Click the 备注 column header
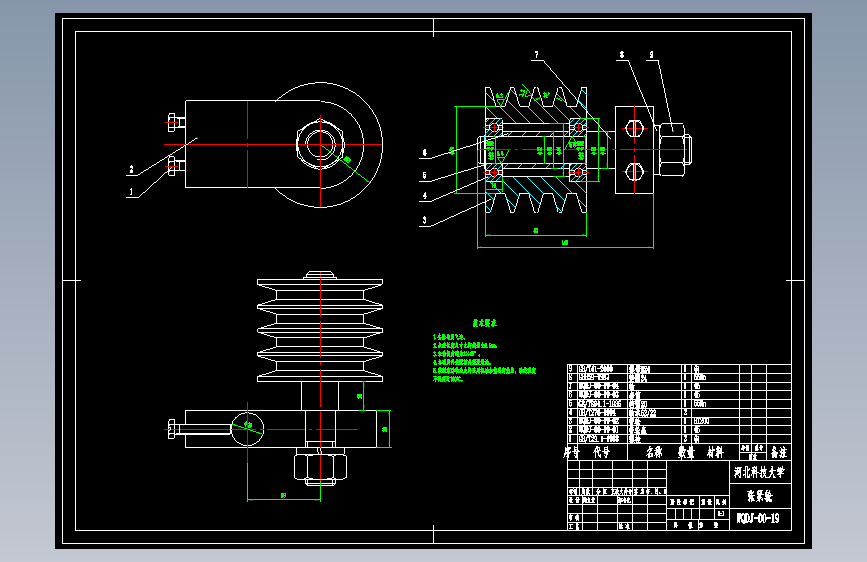This screenshot has height=562, width=867. point(779,452)
